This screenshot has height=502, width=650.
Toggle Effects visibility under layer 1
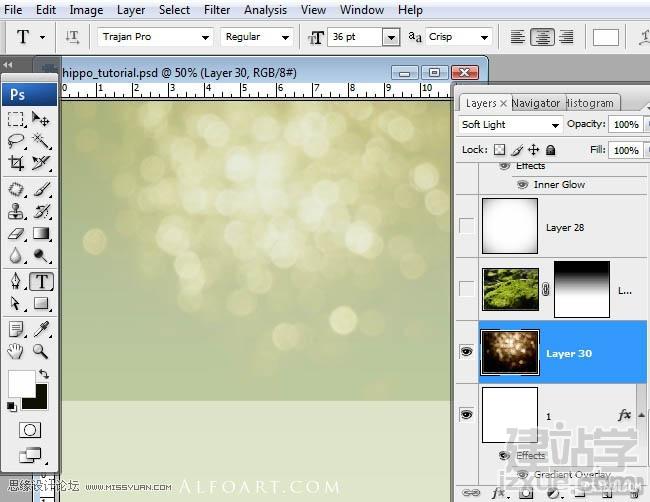click(x=504, y=456)
